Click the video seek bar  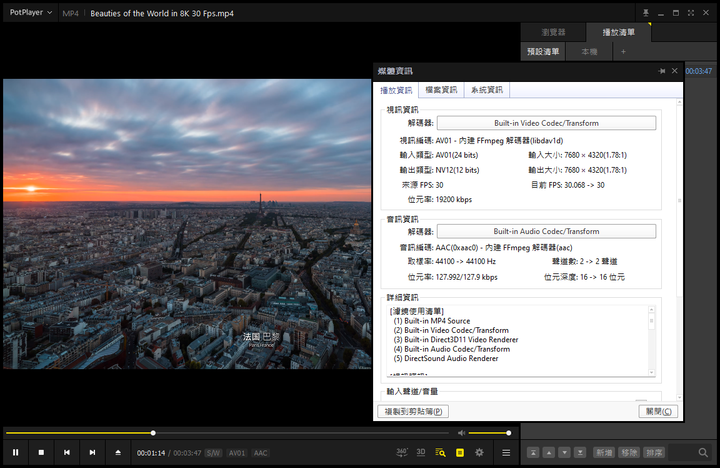coord(227,433)
